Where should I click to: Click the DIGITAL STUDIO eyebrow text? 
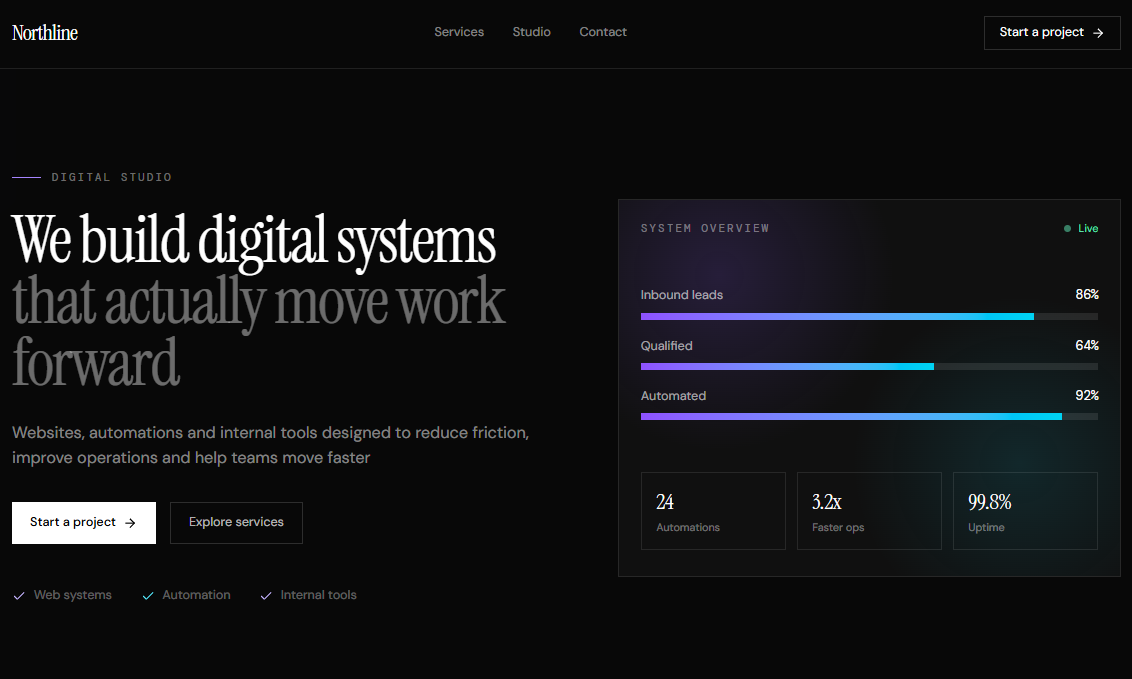111,177
